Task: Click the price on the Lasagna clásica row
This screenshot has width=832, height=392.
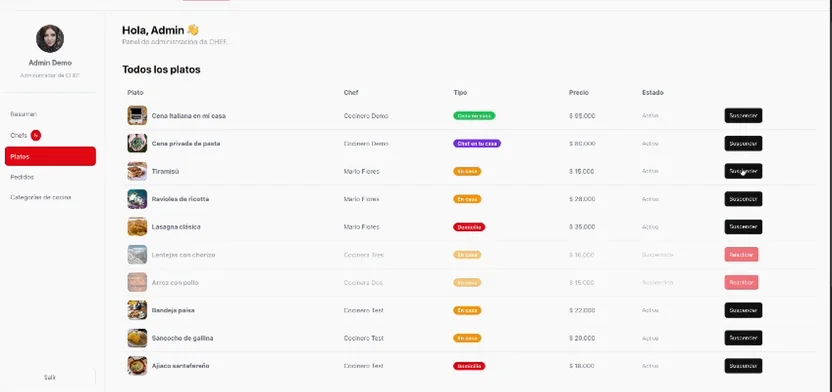Action: click(x=582, y=227)
